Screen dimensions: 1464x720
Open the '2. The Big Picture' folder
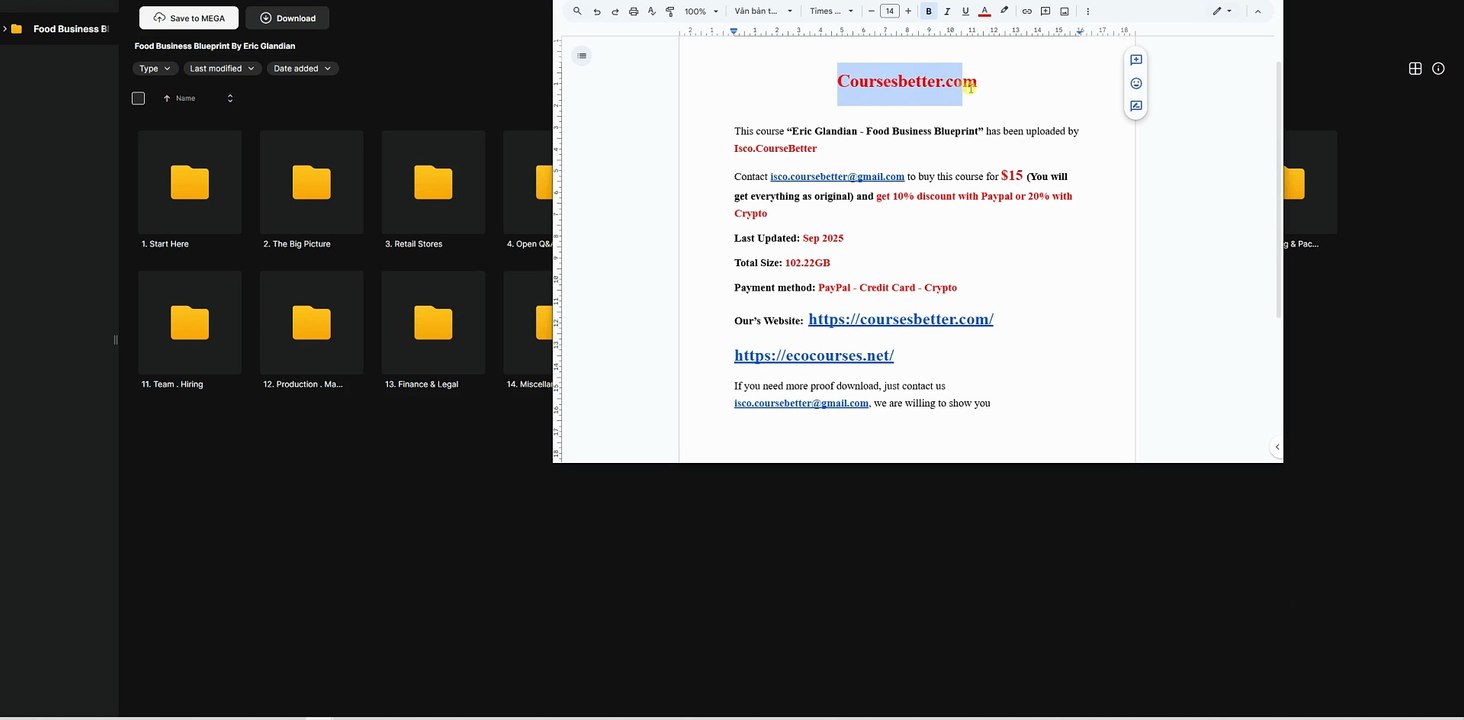(x=312, y=190)
